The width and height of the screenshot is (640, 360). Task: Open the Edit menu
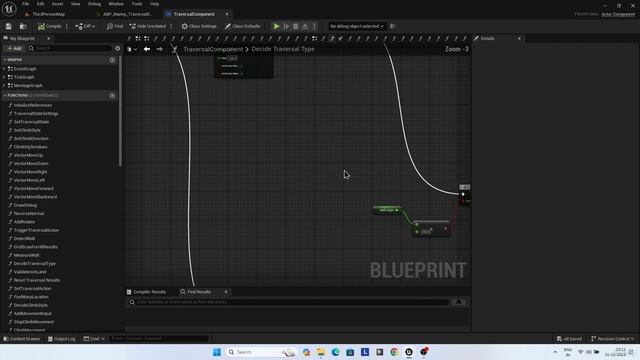pyautogui.click(x=40, y=4)
